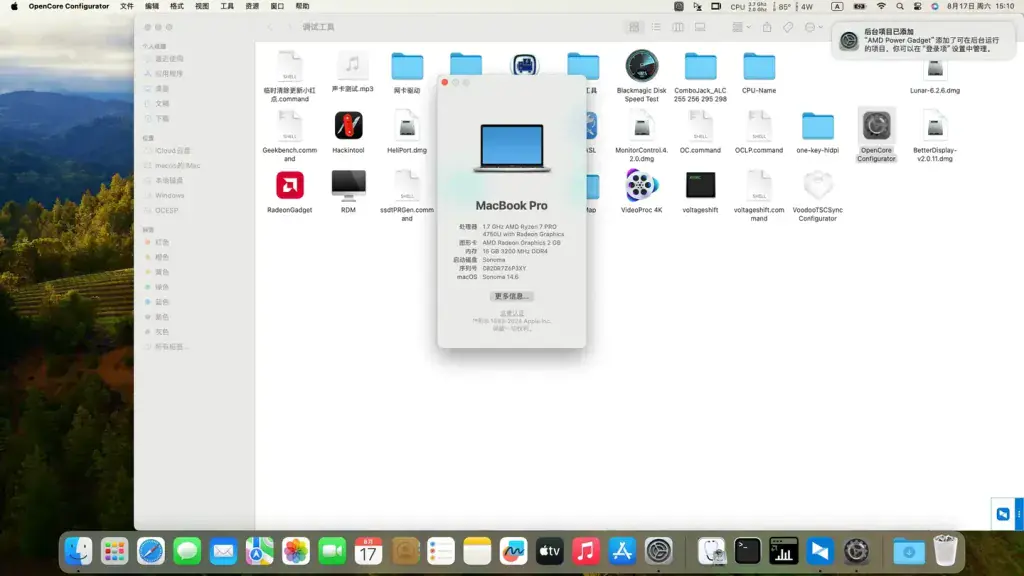Select OpenCore Configurator file in Finder window

tap(876, 125)
